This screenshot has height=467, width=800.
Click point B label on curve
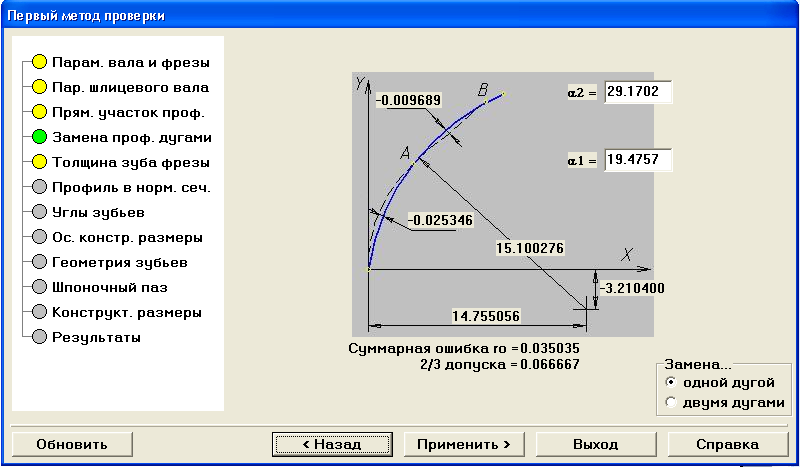[x=483, y=90]
